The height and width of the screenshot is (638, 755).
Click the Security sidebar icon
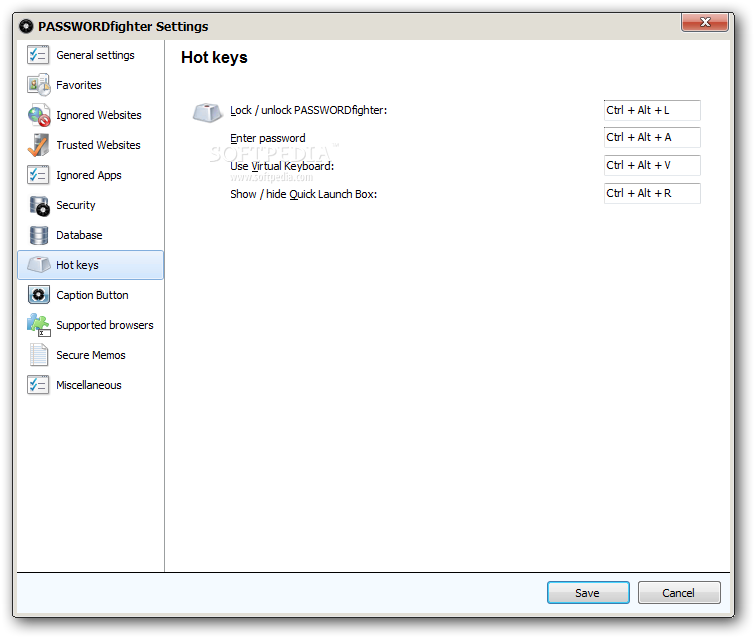coord(39,206)
